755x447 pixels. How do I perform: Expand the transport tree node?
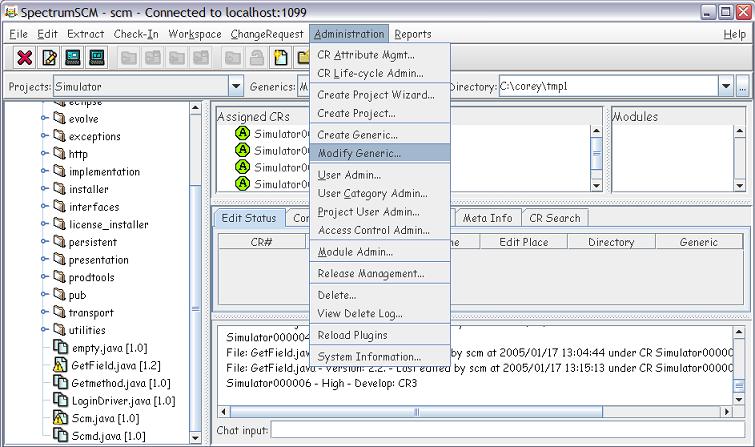pos(44,312)
